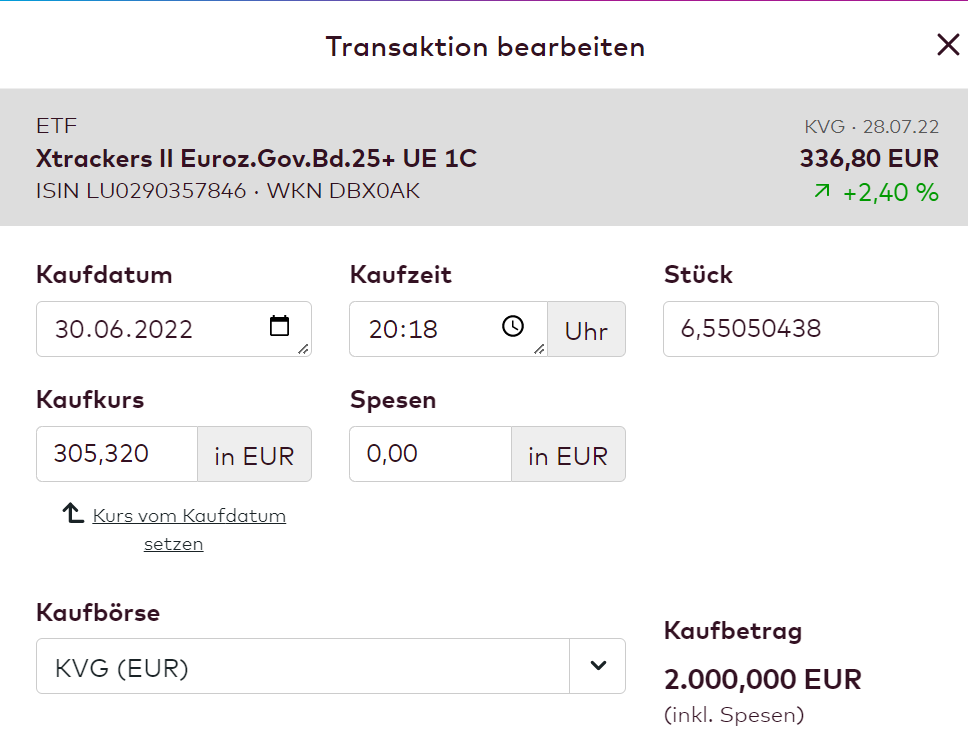Click the in EUR addon beside Spesen
This screenshot has width=968, height=738.
coord(568,456)
